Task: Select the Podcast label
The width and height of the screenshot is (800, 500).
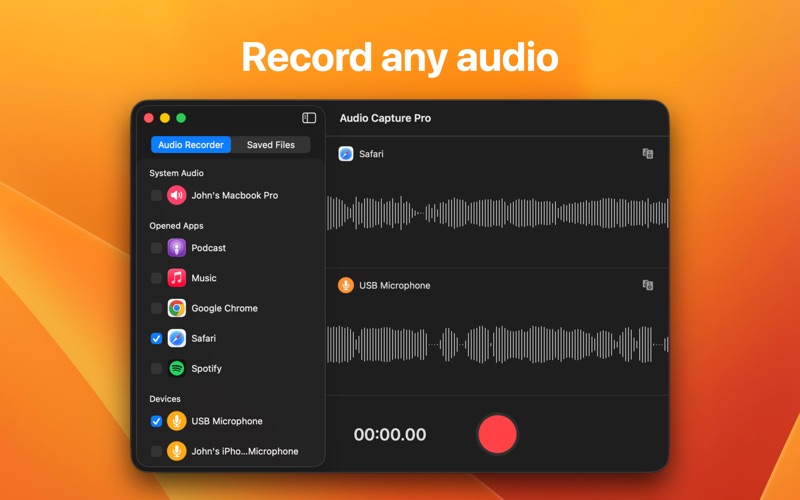Action: click(209, 248)
